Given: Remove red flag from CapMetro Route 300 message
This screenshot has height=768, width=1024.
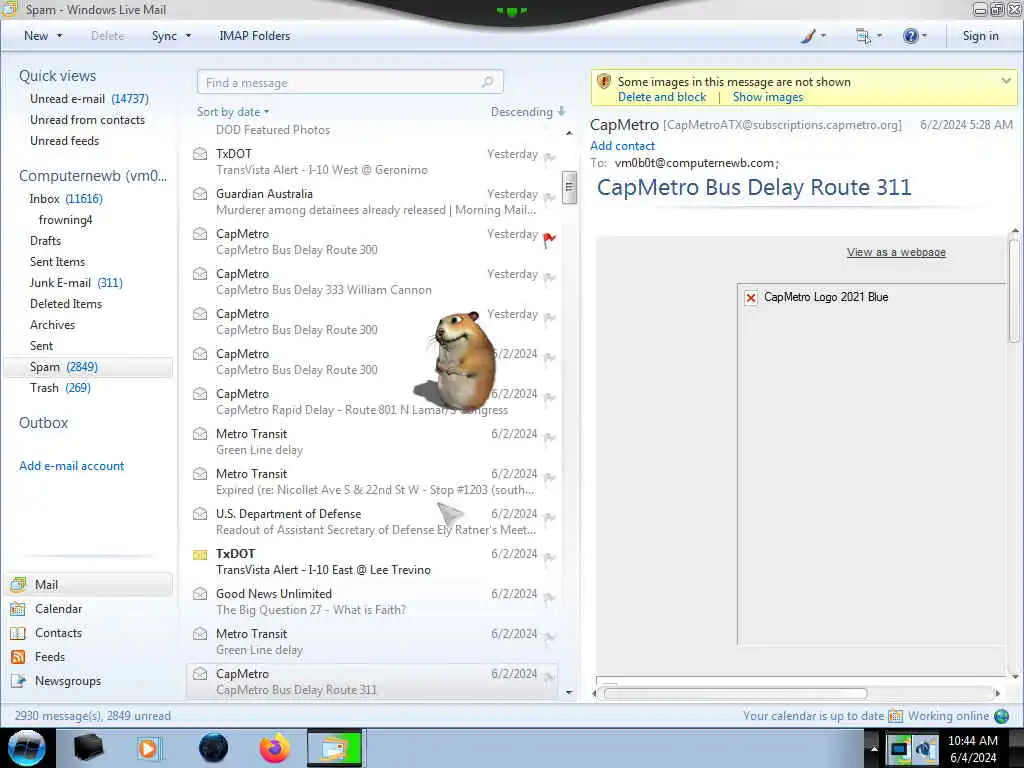Looking at the screenshot, I should pos(550,240).
